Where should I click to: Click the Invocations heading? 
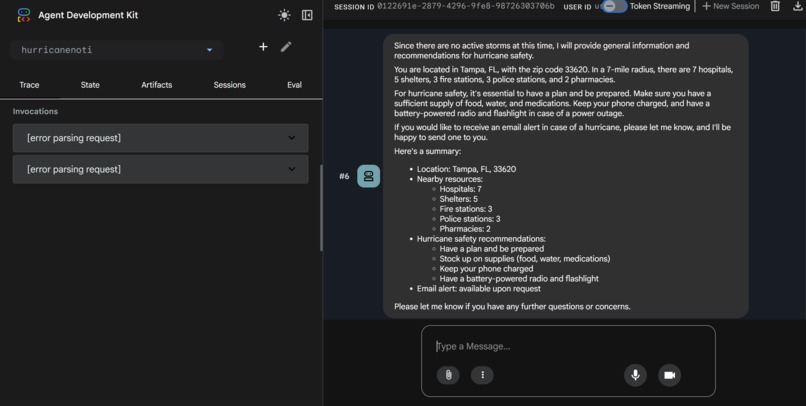click(x=35, y=111)
